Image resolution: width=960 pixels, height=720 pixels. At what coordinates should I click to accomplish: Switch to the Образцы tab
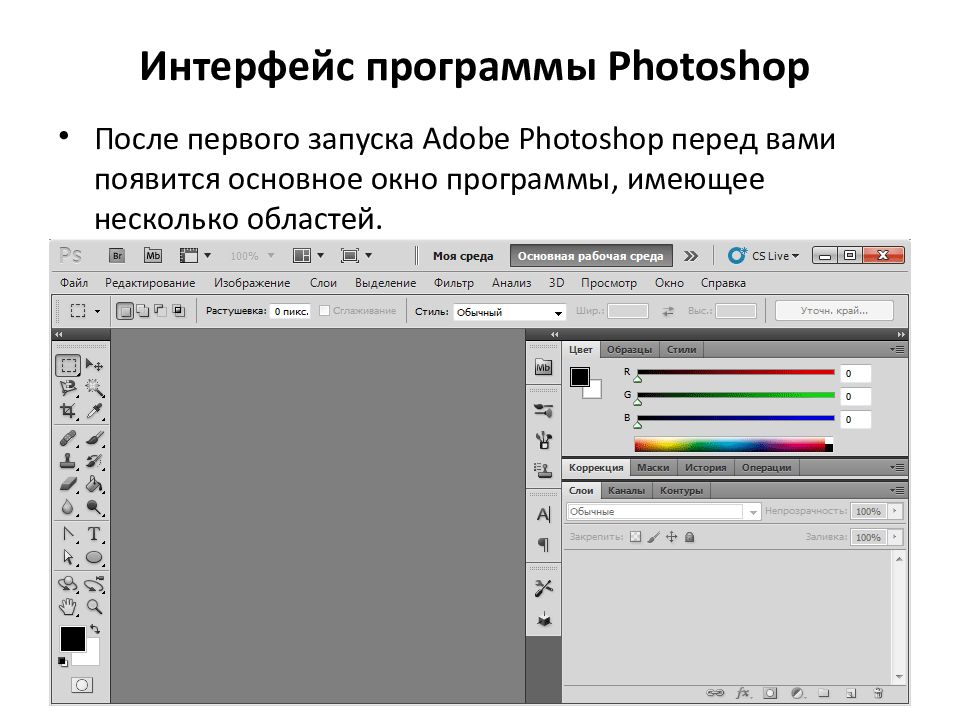pyautogui.click(x=629, y=350)
